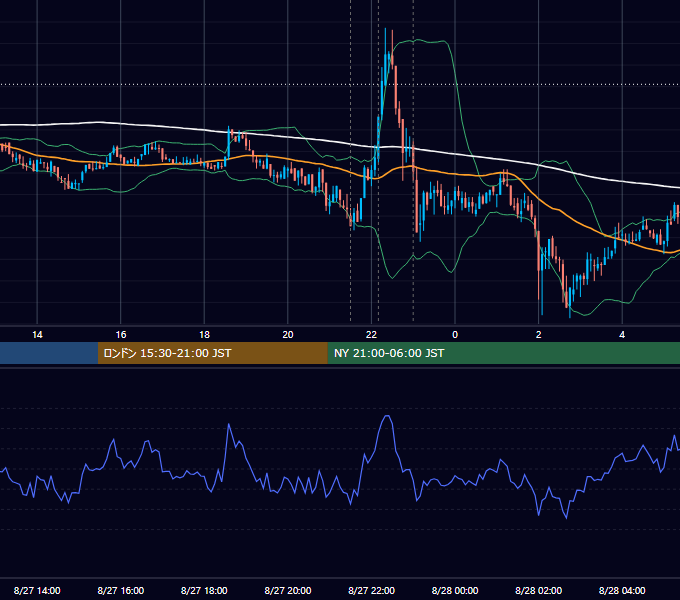
Task: Click the oscillator peak just after 18:00
Action: (229, 425)
